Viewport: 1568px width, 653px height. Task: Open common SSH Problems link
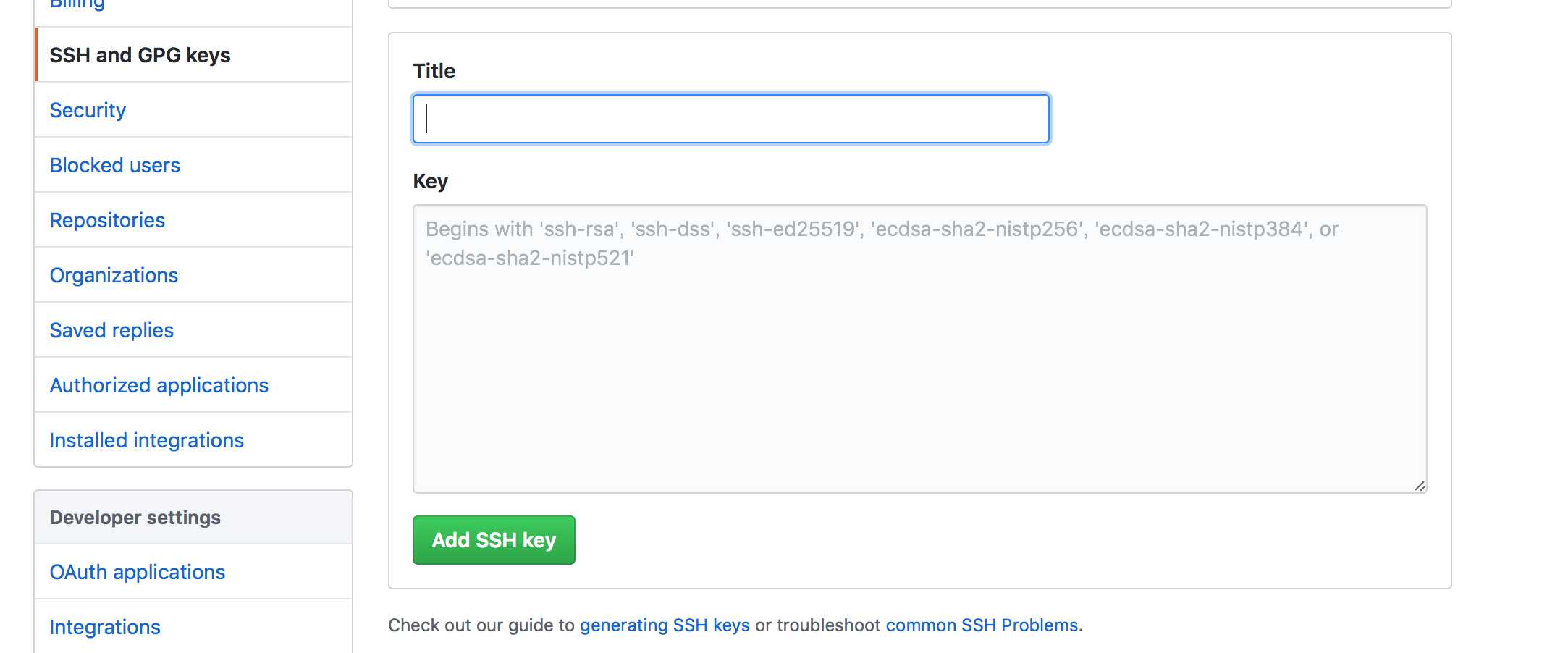(982, 625)
